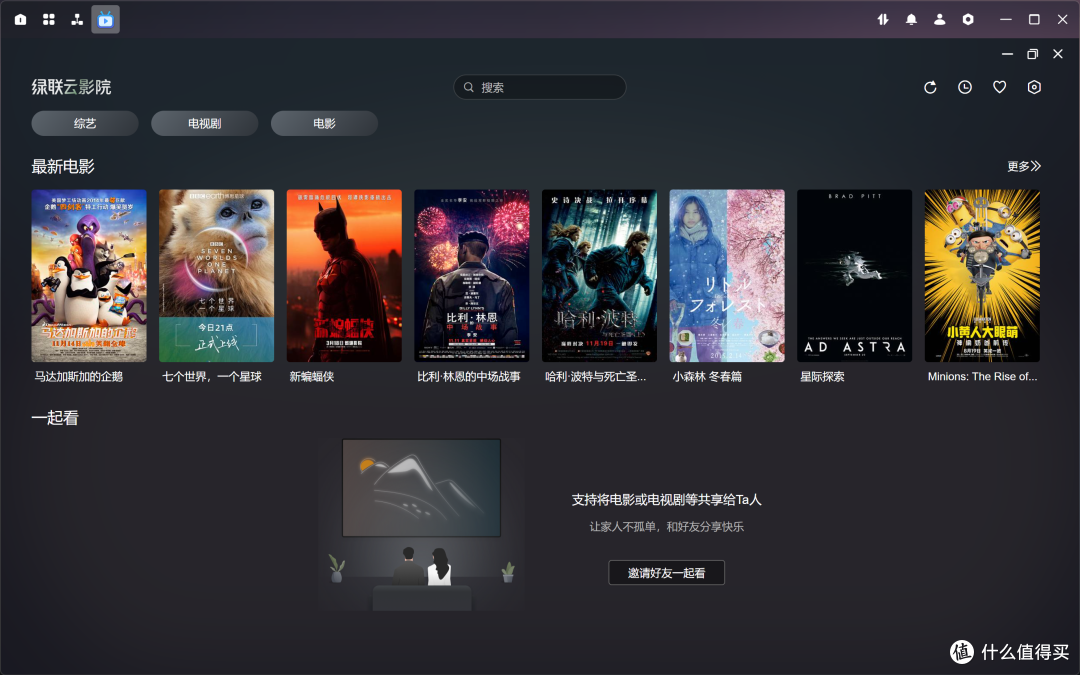Open cinema settings hexagon icon
The width and height of the screenshot is (1080, 675).
[1034, 87]
